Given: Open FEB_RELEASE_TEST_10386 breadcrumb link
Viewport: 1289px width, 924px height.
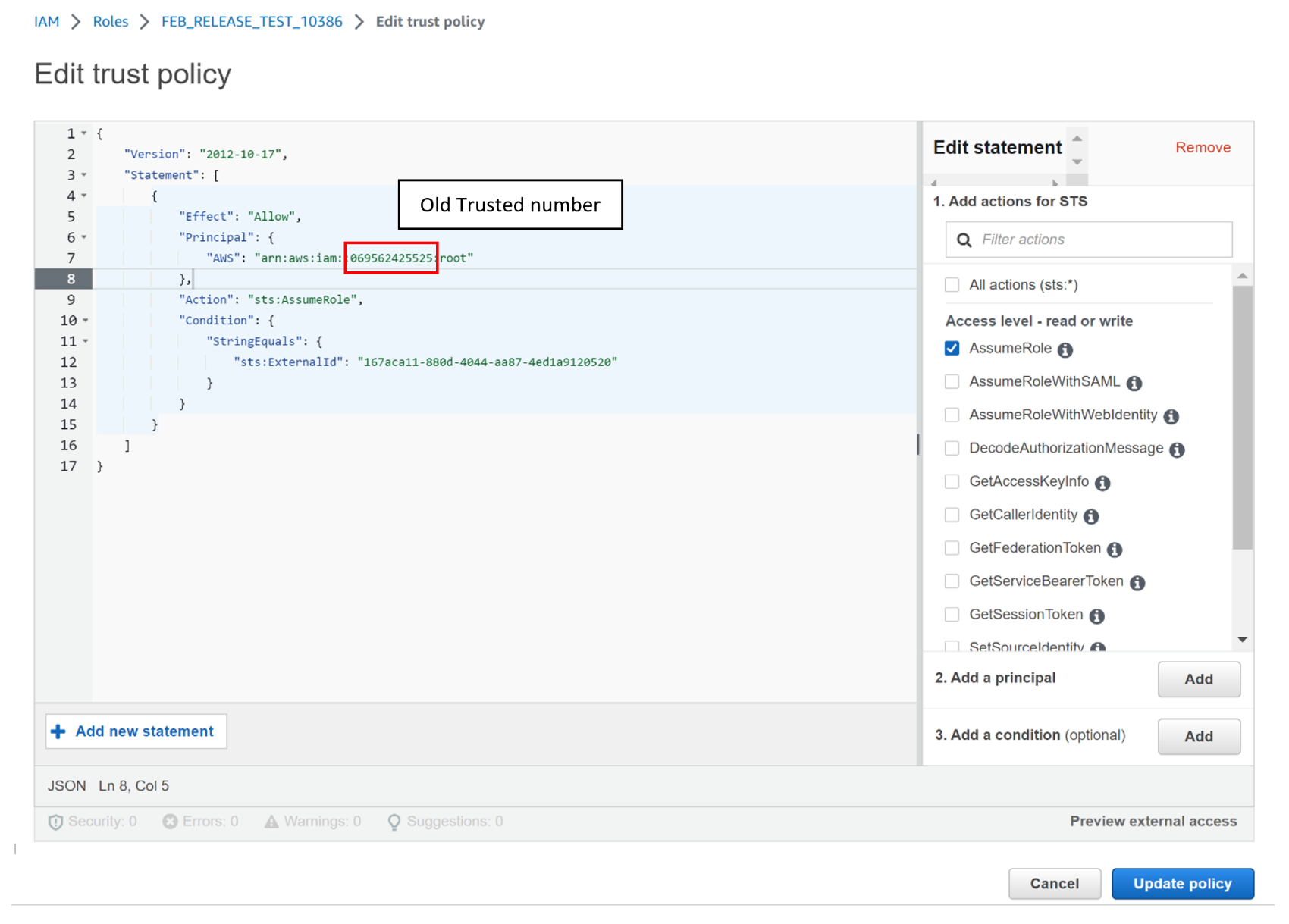Looking at the screenshot, I should pos(252,22).
